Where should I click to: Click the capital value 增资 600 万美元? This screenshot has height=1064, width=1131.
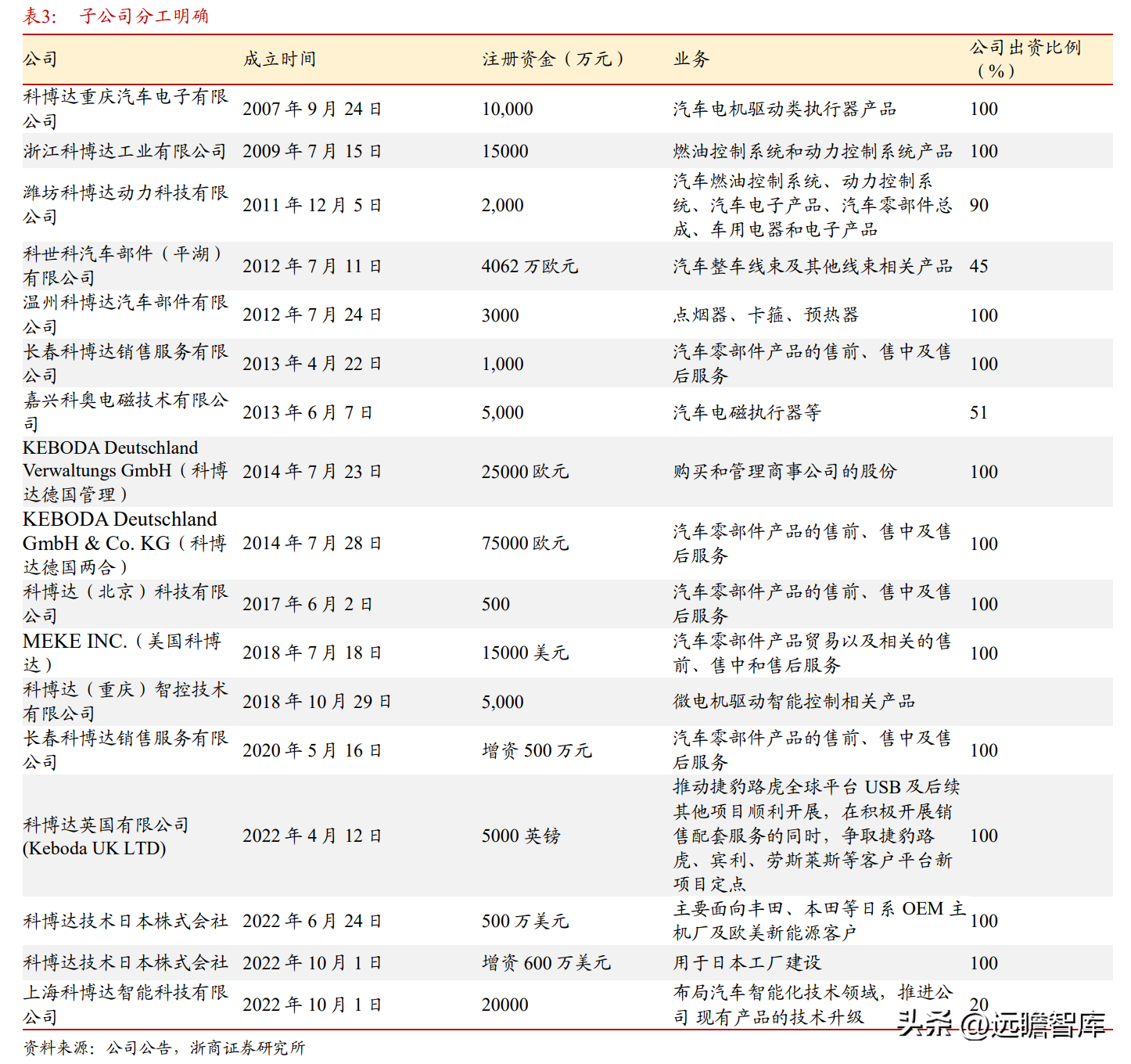tap(546, 962)
